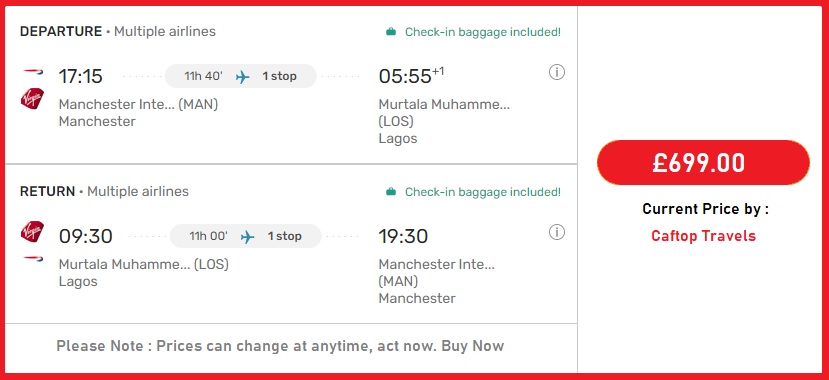The image size is (829, 380).
Task: Open the Caftop Travels link
Action: [x=703, y=236]
